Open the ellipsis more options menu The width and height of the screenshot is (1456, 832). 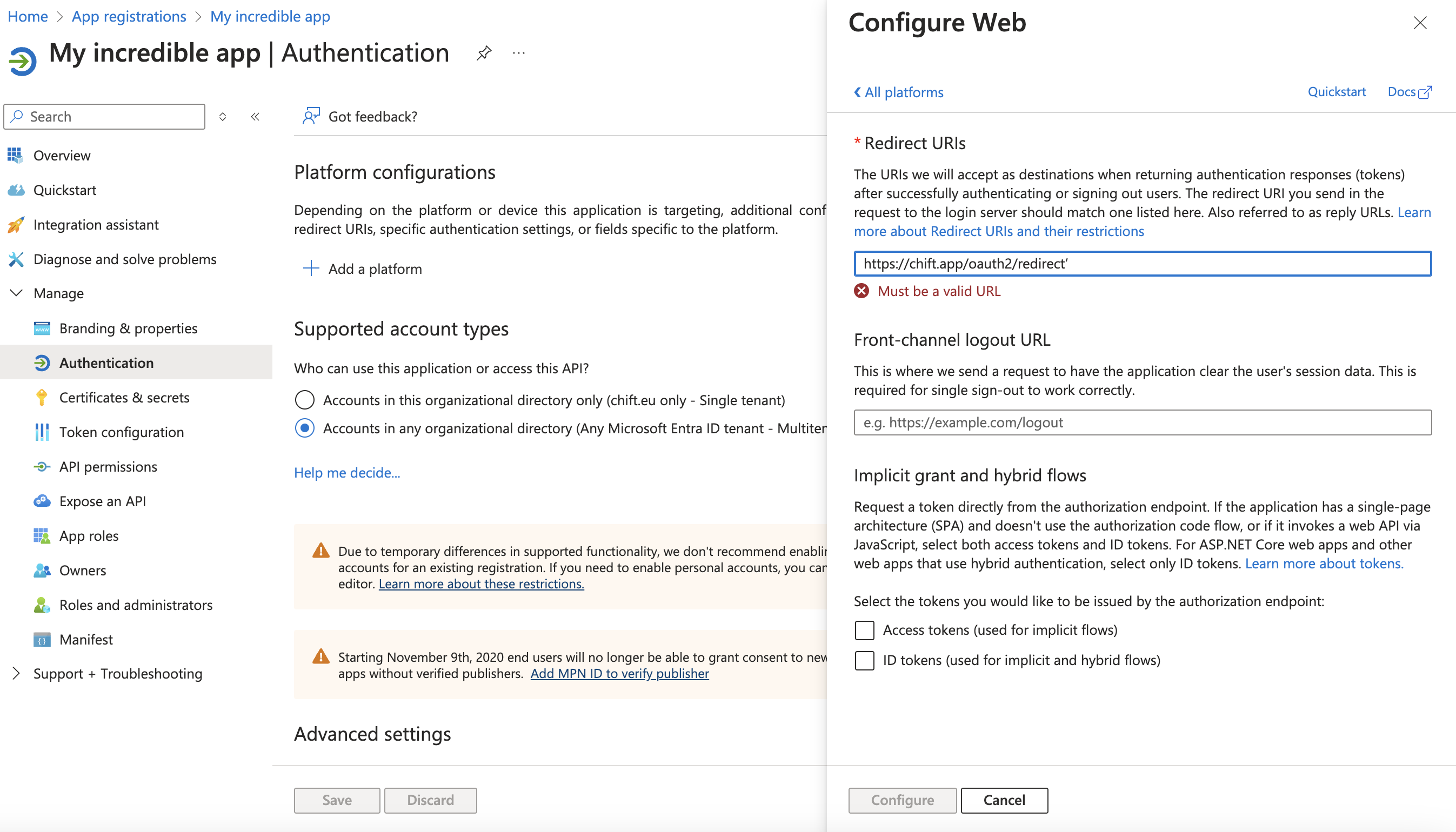coord(518,53)
